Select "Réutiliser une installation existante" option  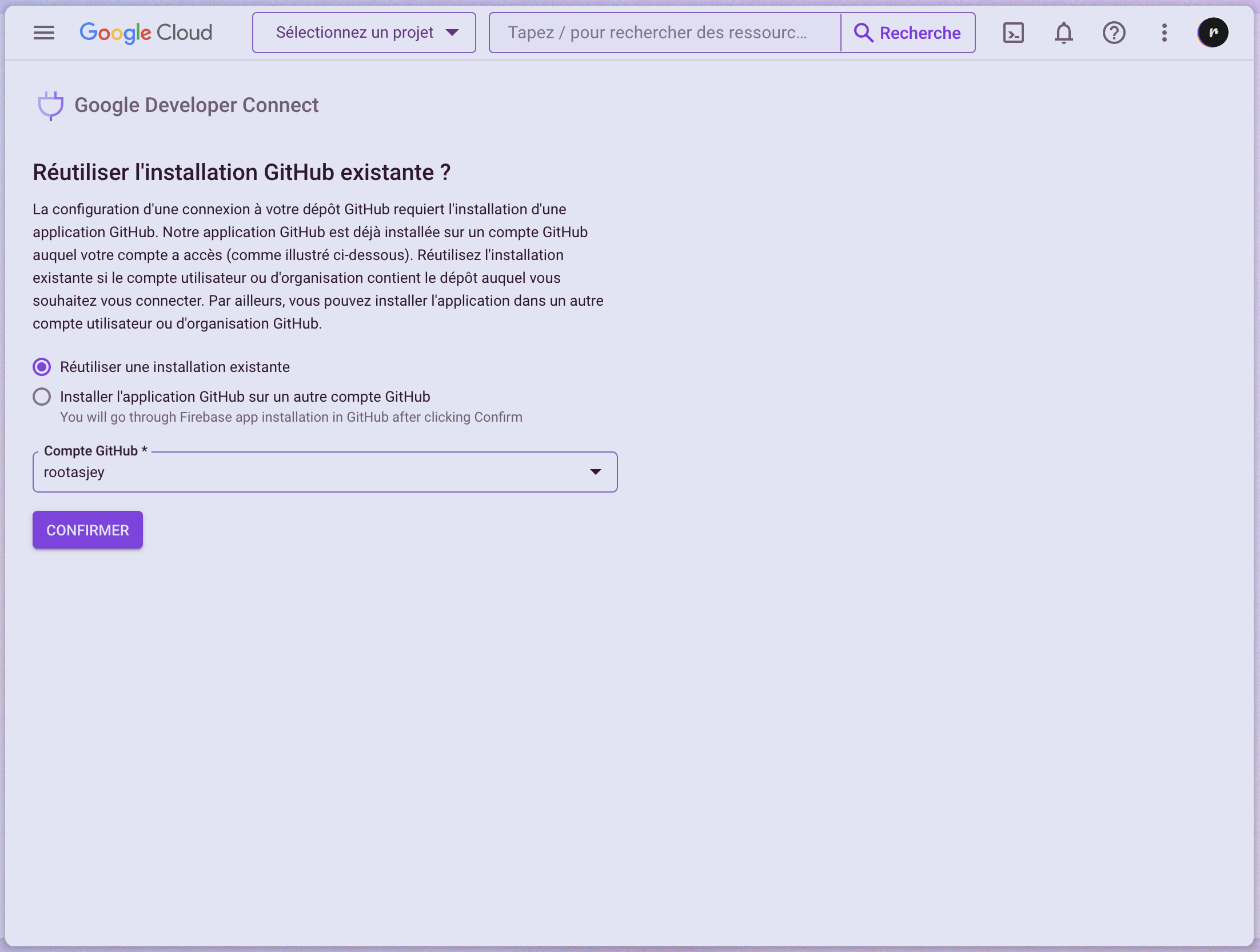pos(175,367)
